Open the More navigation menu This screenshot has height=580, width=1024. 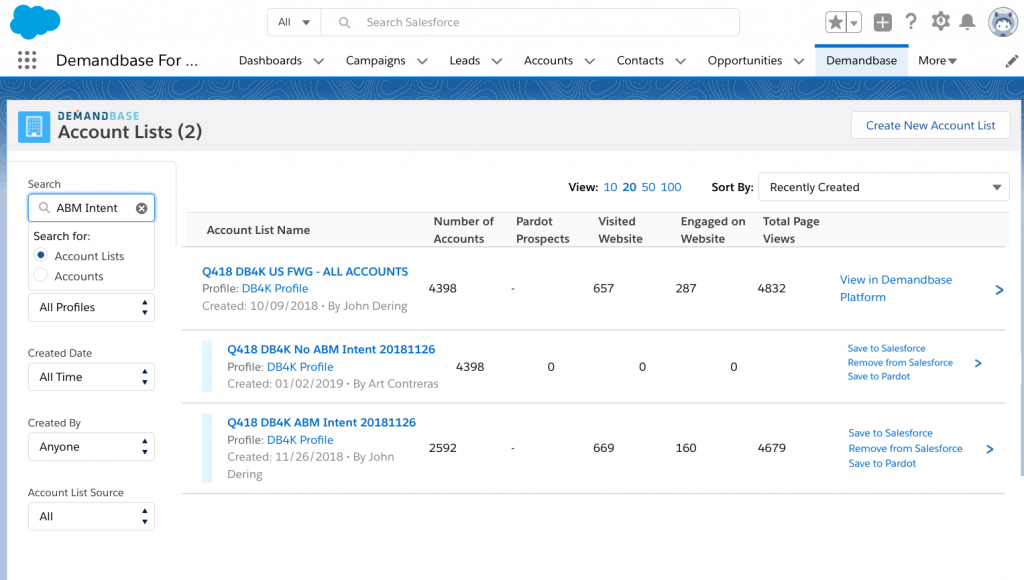[937, 61]
